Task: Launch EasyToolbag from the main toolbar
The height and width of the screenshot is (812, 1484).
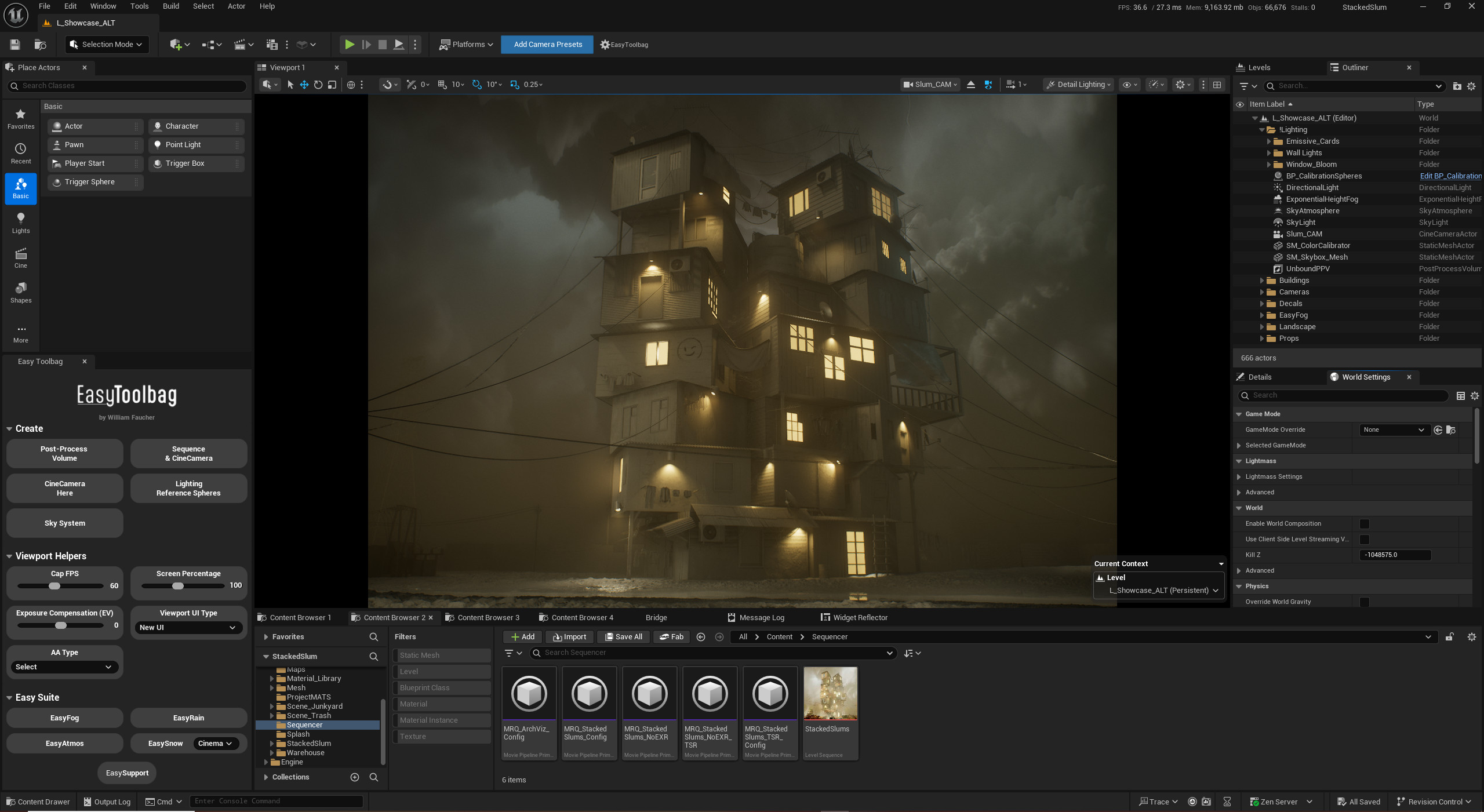Action: point(624,45)
